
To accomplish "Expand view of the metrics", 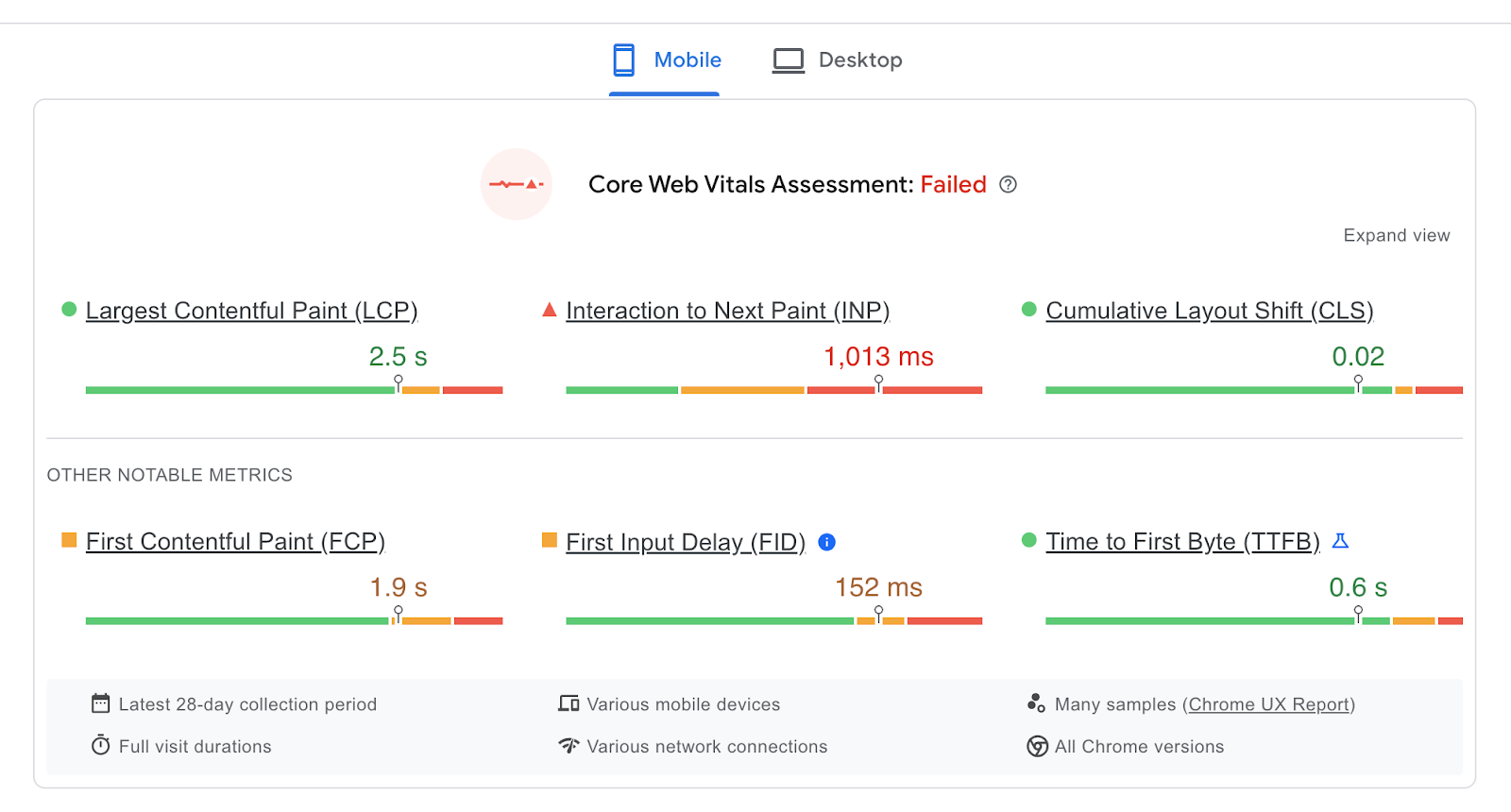I will coord(1397,235).
